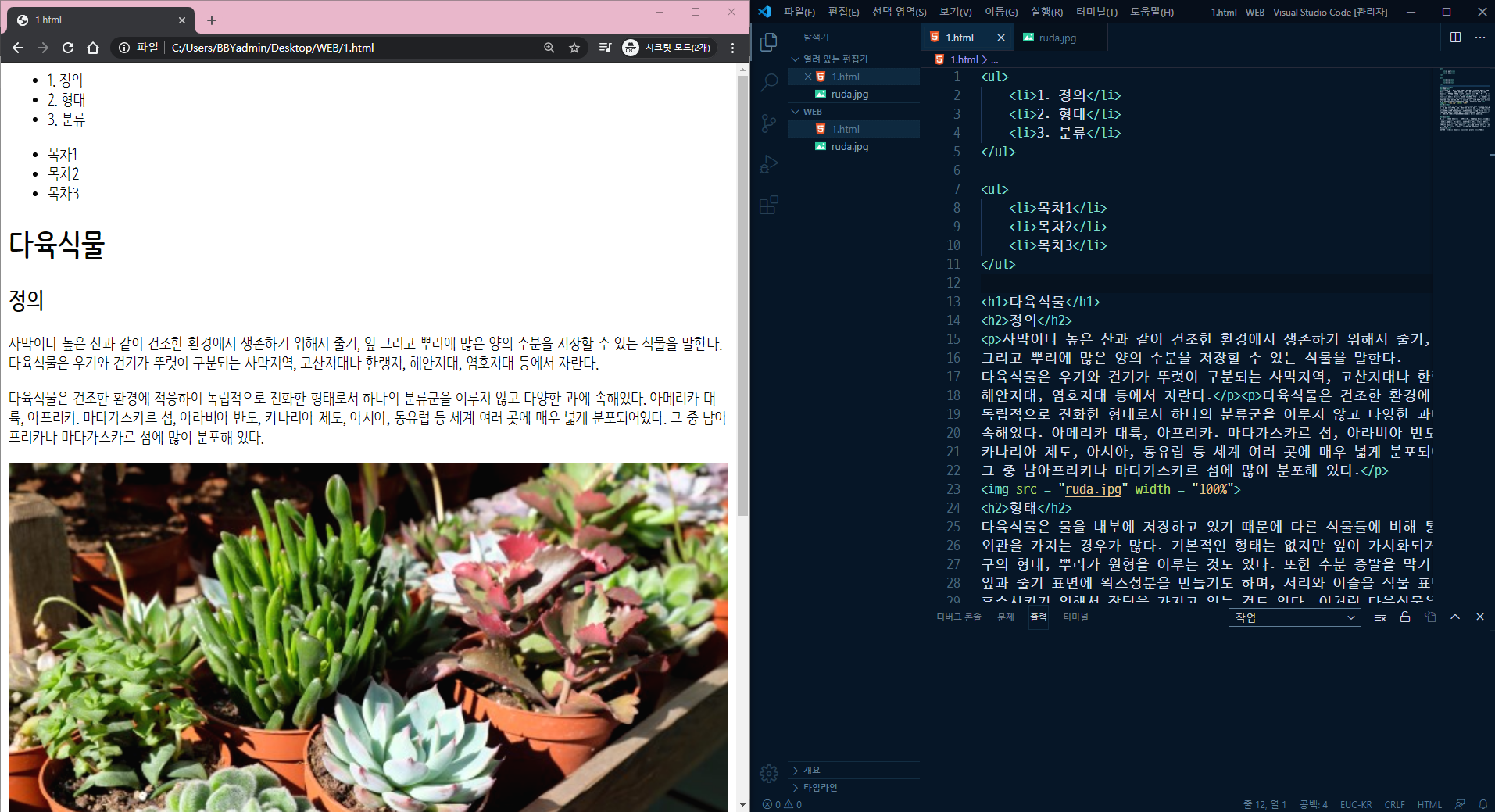This screenshot has width=1495, height=812.
Task: Bookmark this page with the star icon
Action: [x=574, y=48]
